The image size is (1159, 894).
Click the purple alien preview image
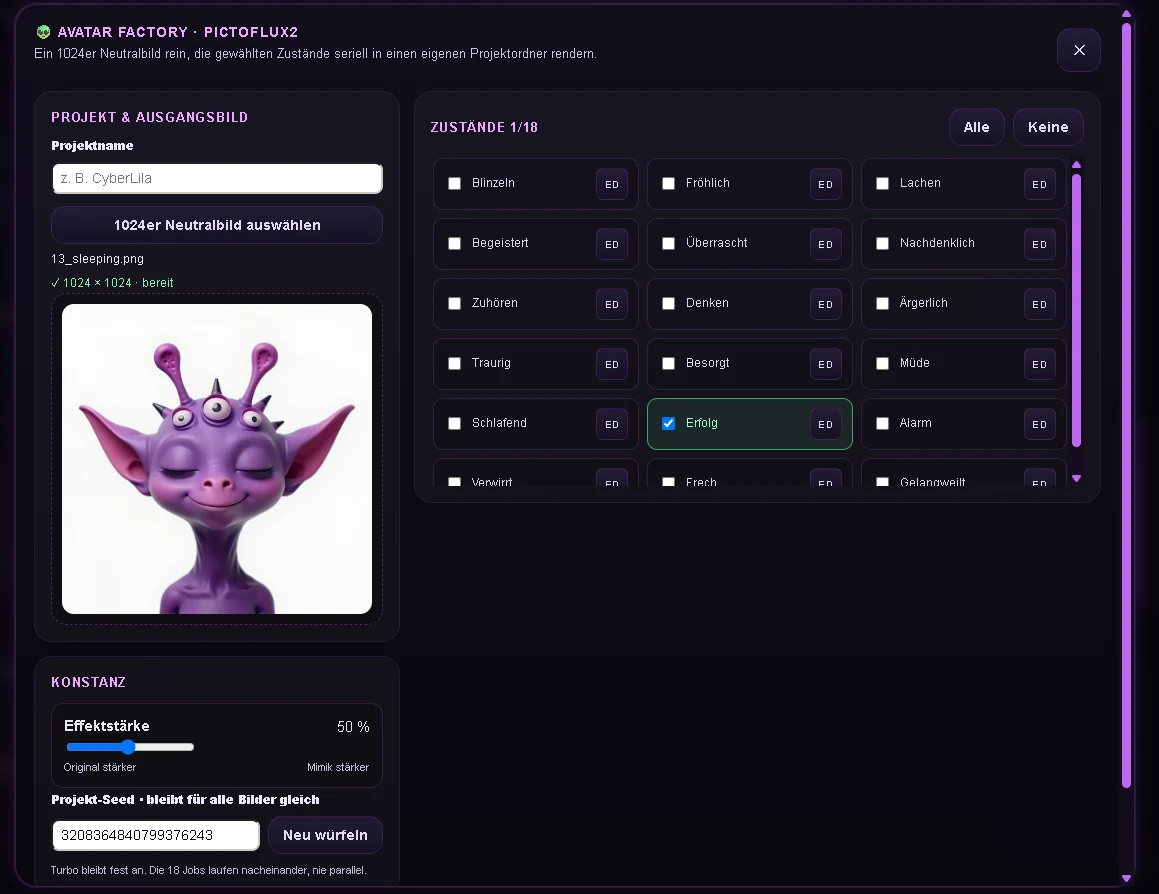217,458
